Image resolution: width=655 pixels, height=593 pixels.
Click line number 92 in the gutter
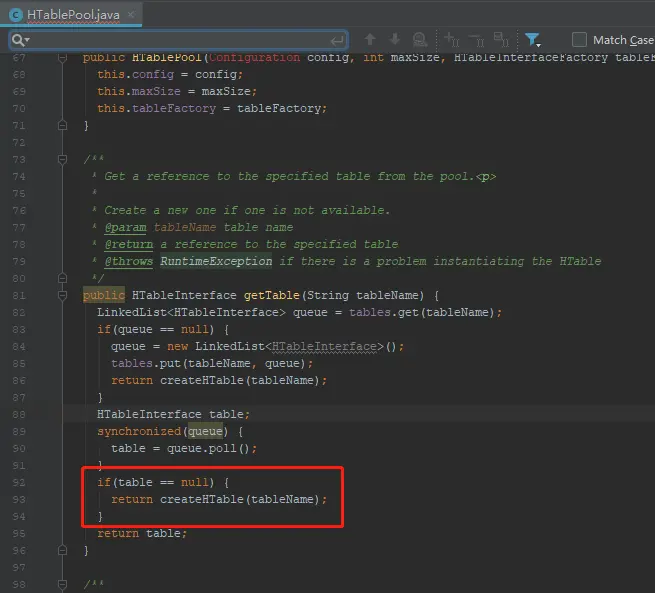click(x=19, y=483)
